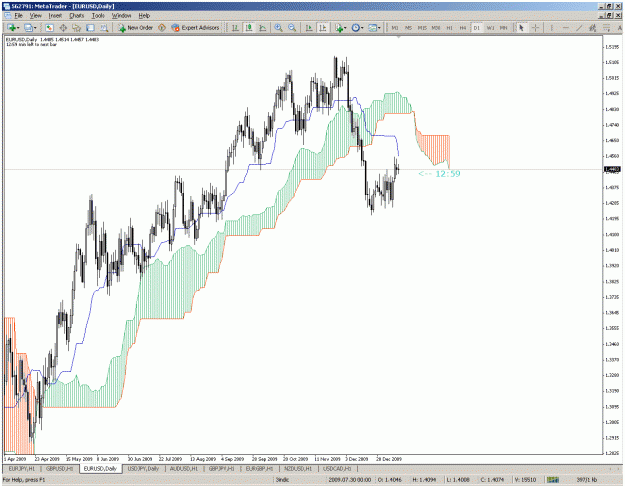Open the Charts menu

click(x=77, y=16)
